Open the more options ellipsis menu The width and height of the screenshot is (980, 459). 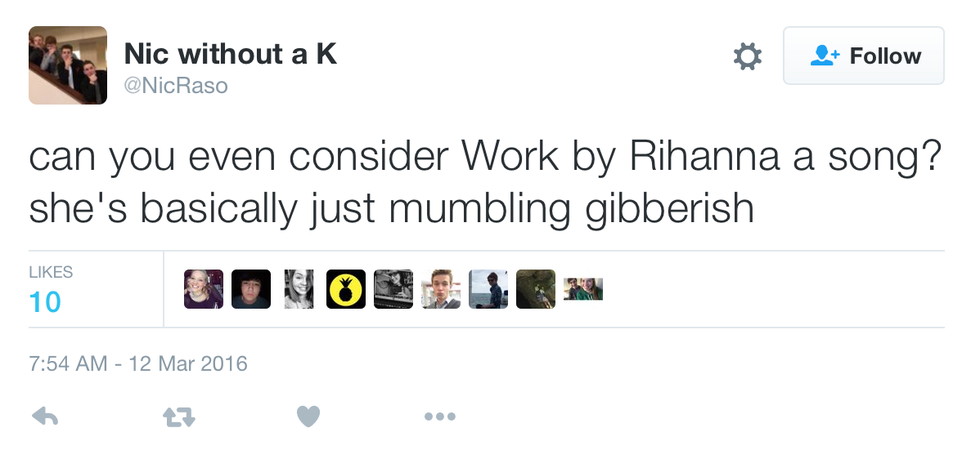pyautogui.click(x=440, y=416)
